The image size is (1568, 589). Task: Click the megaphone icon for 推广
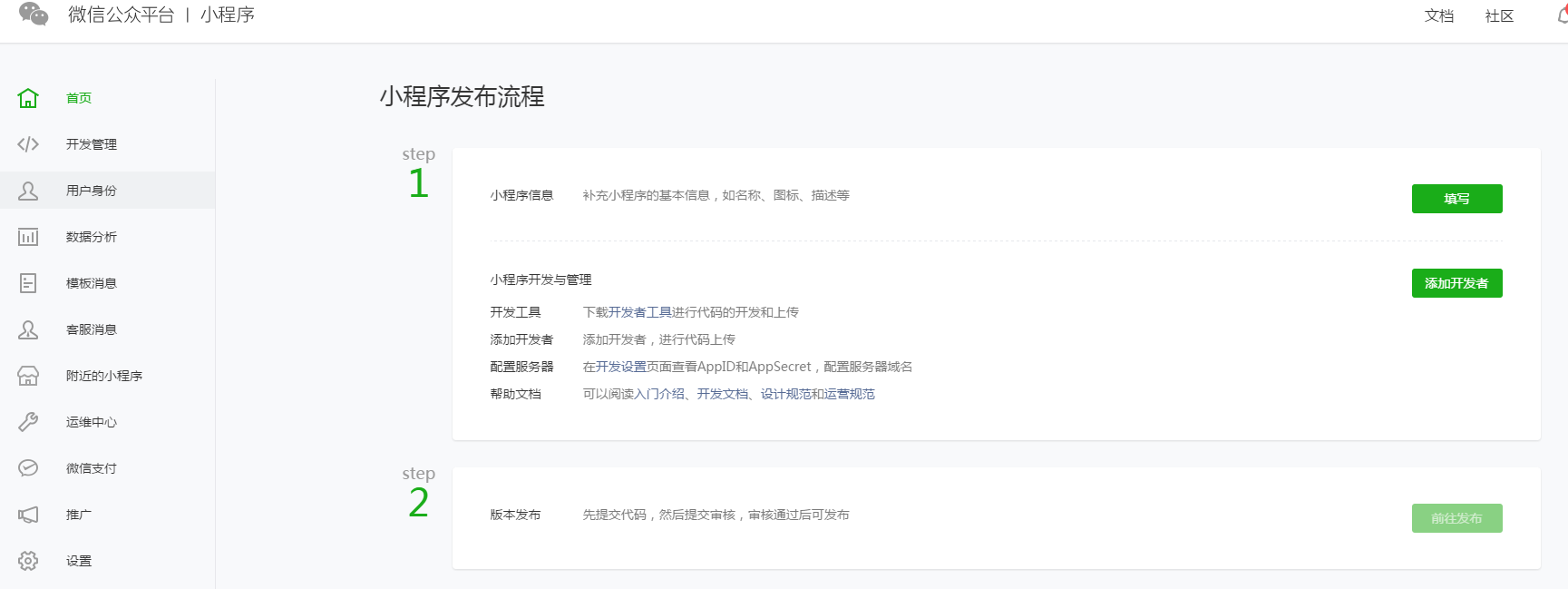[28, 515]
